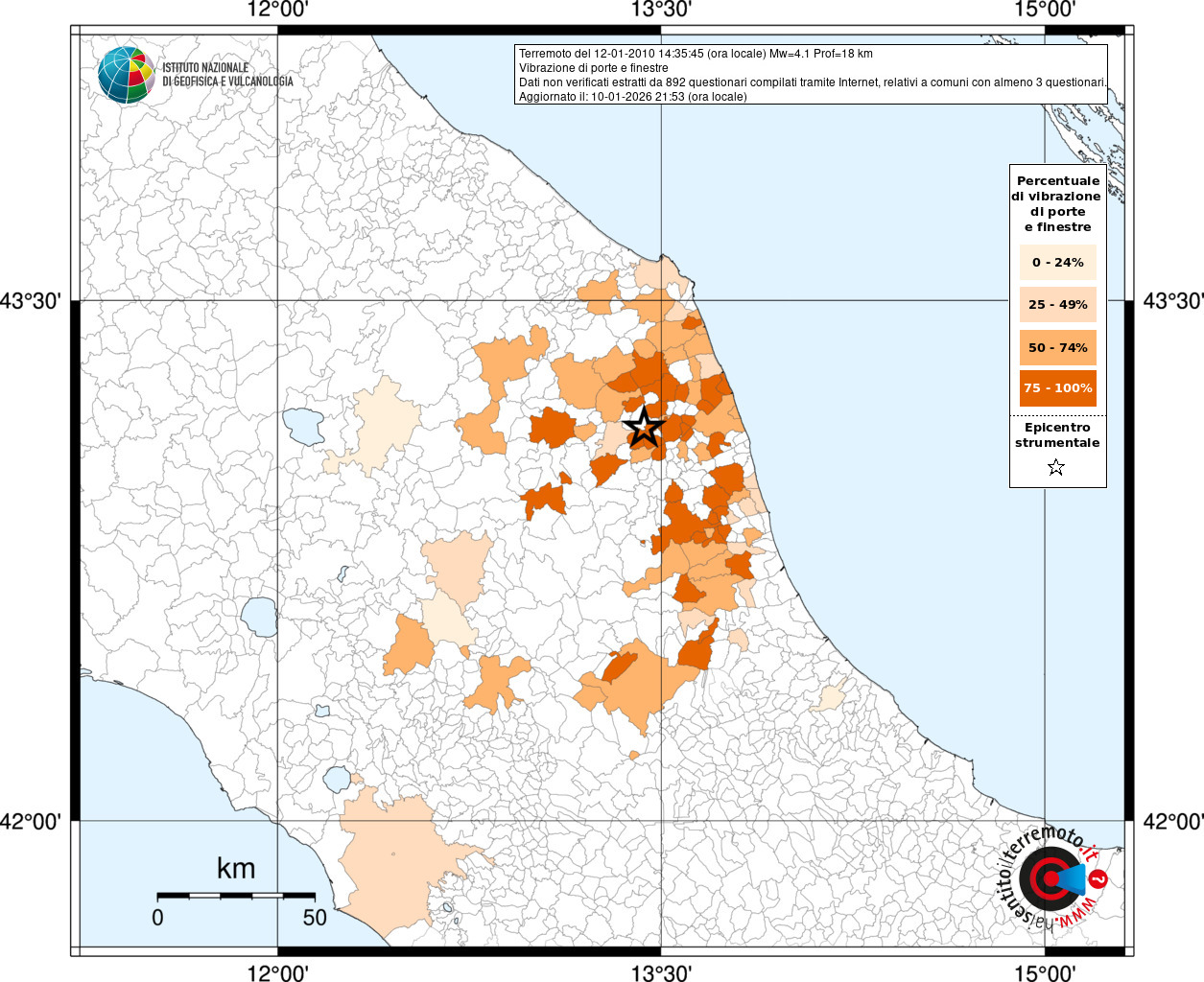Click the bottom axis label 15°00'
This screenshot has width=1204, height=982.
pos(1045,973)
